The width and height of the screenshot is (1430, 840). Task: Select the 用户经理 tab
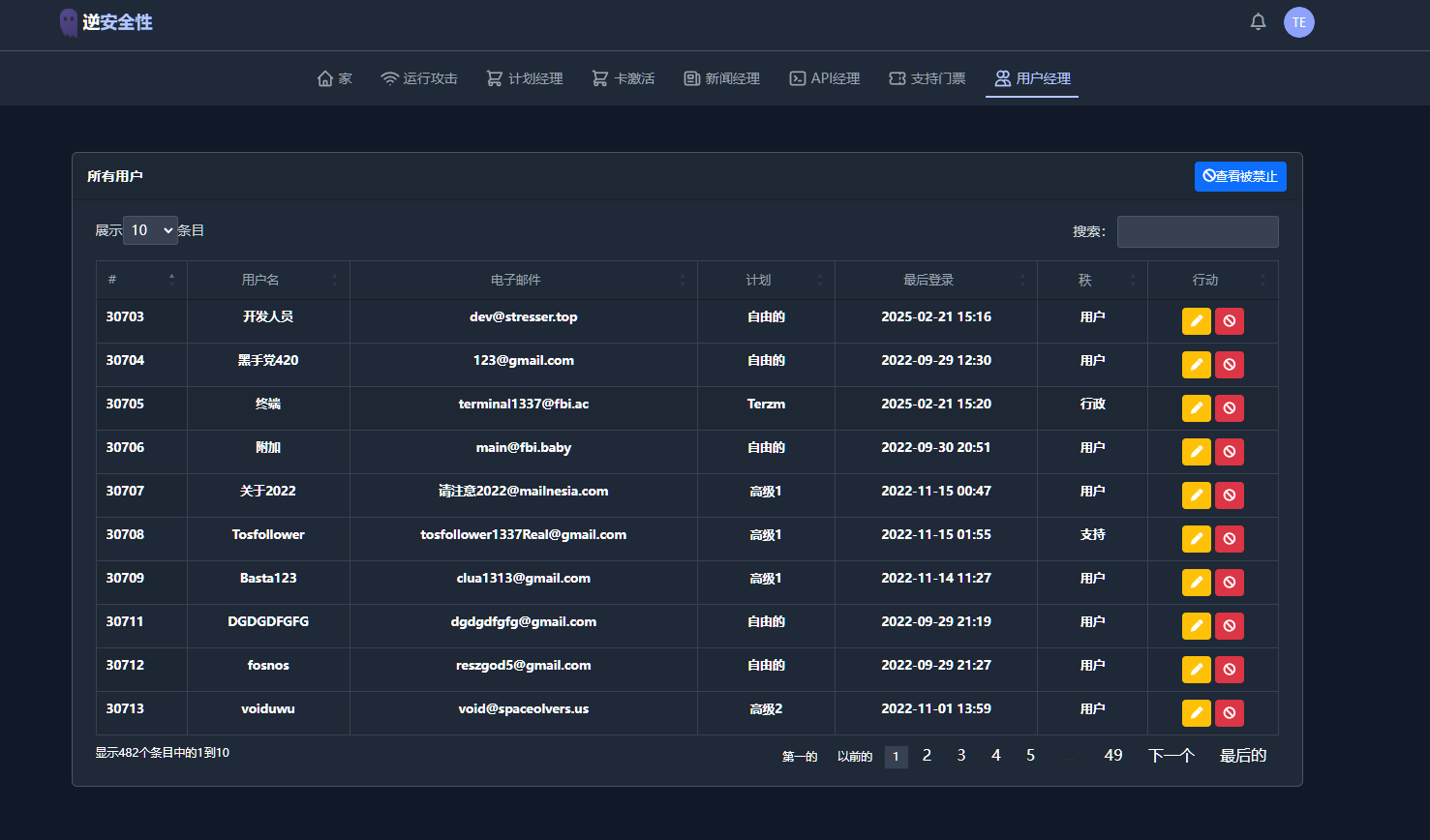click(x=1032, y=78)
